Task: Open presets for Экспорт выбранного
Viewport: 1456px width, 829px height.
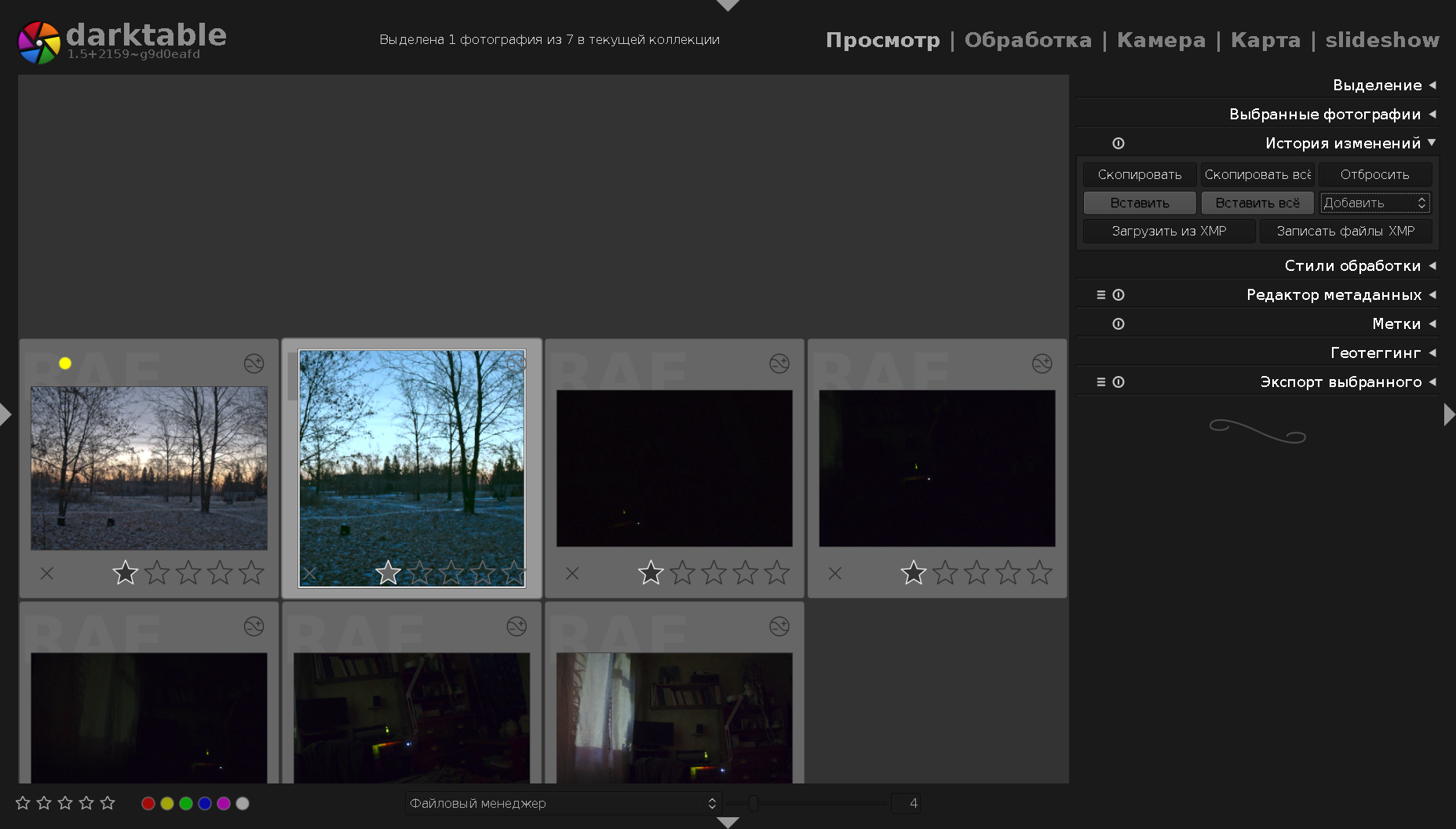Action: coord(1101,382)
